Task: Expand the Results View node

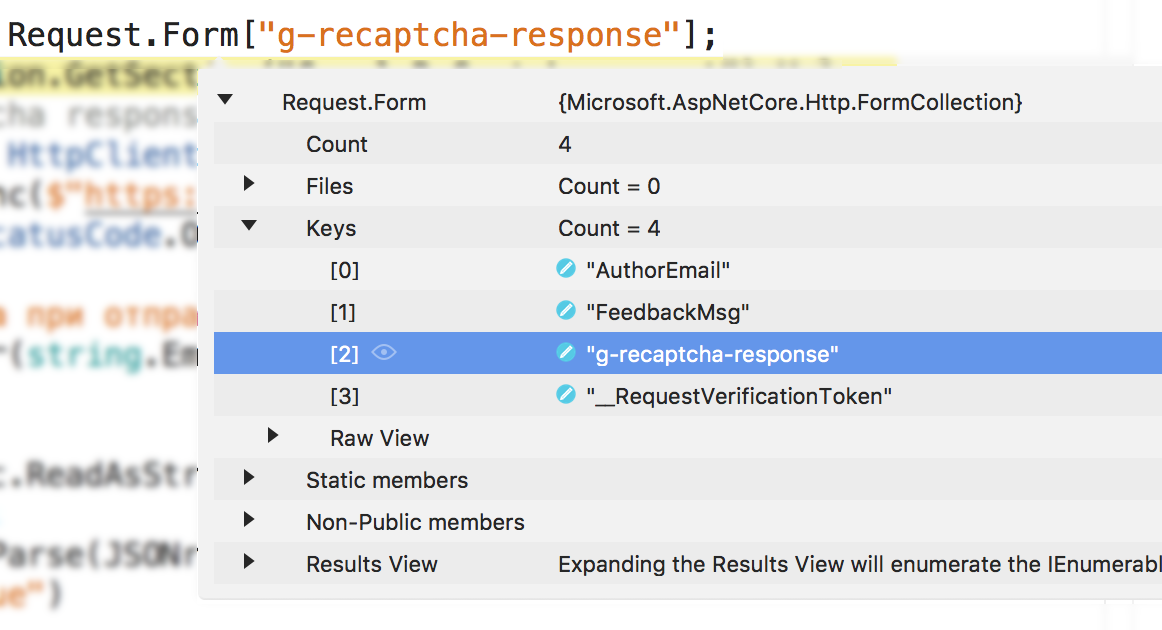Action: pos(249,562)
